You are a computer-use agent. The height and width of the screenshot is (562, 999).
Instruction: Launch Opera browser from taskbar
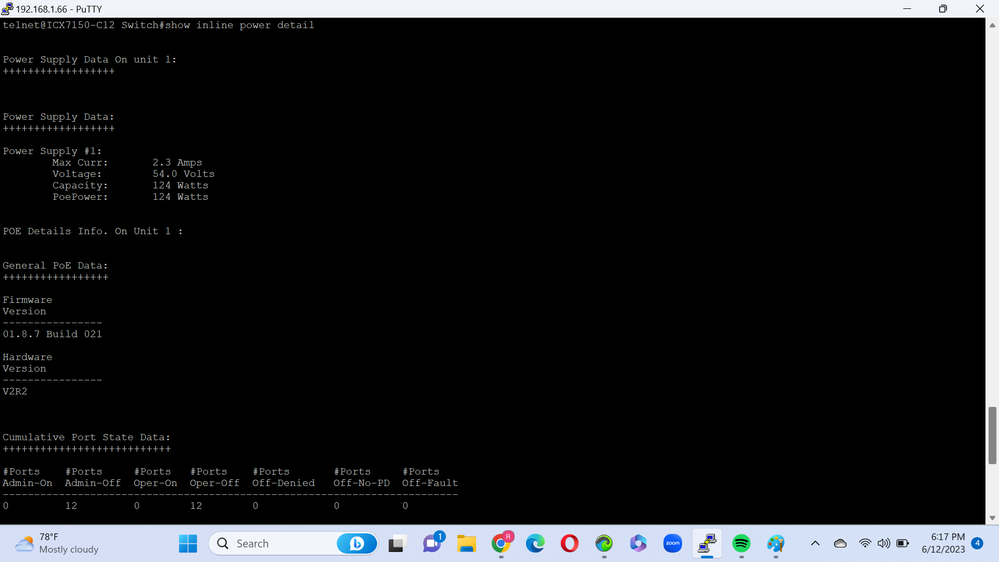click(569, 543)
